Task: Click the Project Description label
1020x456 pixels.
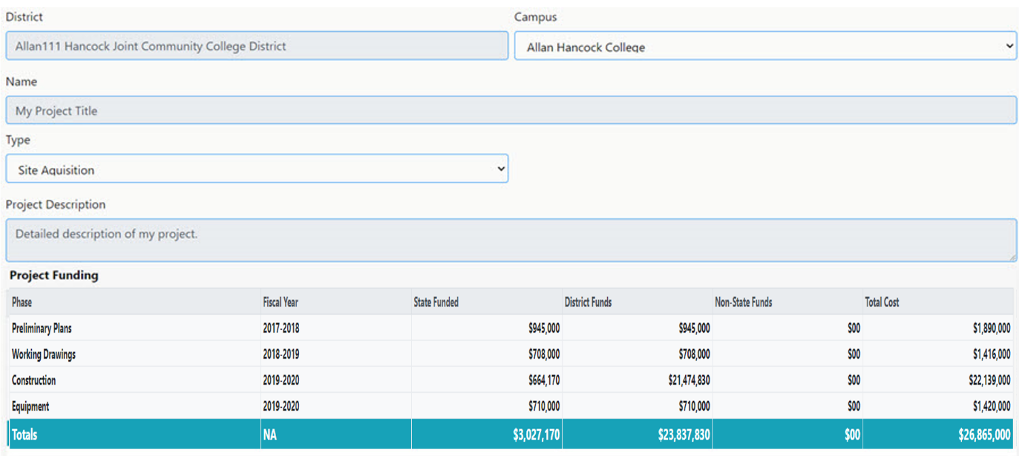Action: pyautogui.click(x=56, y=204)
